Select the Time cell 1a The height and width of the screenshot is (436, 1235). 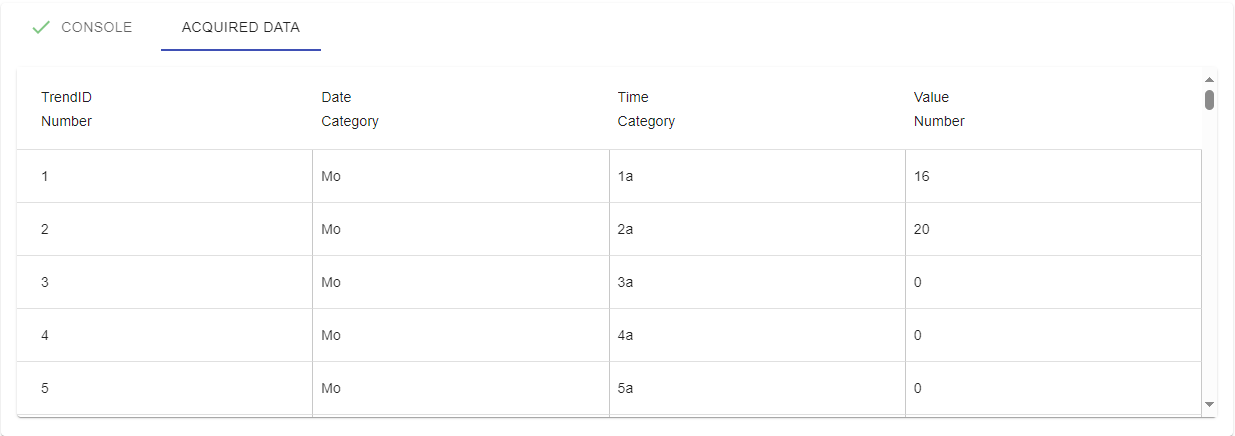click(757, 176)
